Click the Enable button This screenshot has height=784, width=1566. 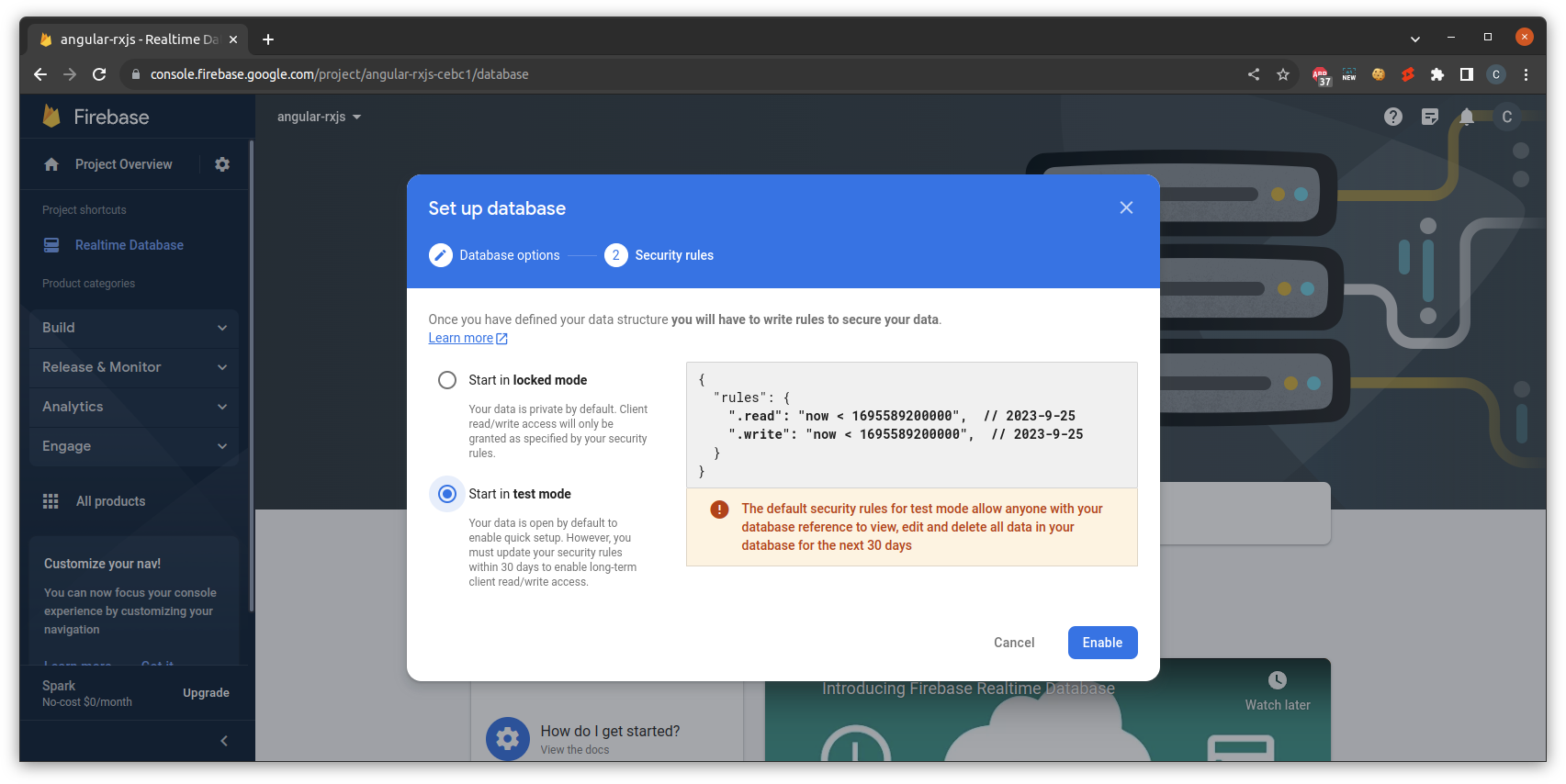(x=1102, y=643)
